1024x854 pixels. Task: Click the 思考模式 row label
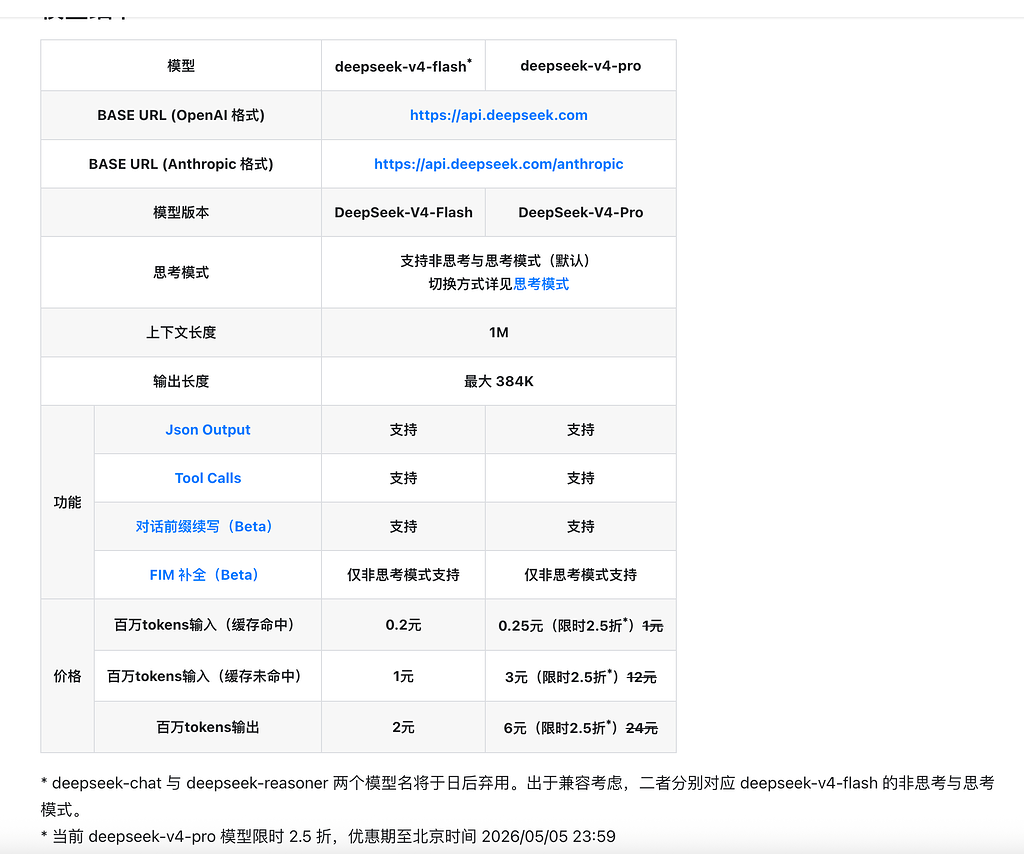point(181,272)
